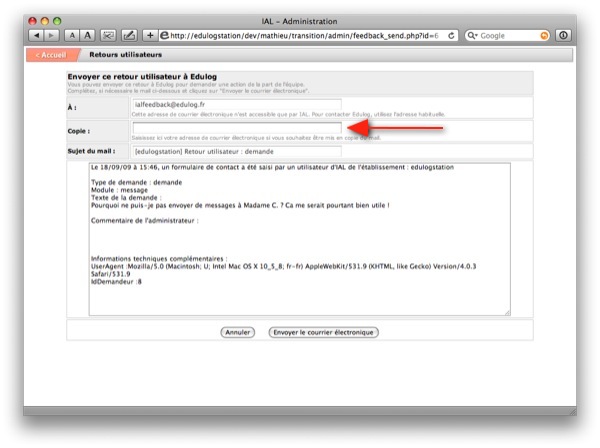This screenshot has height=448, width=600.
Task: Increase text size with large A button
Action: click(87, 35)
